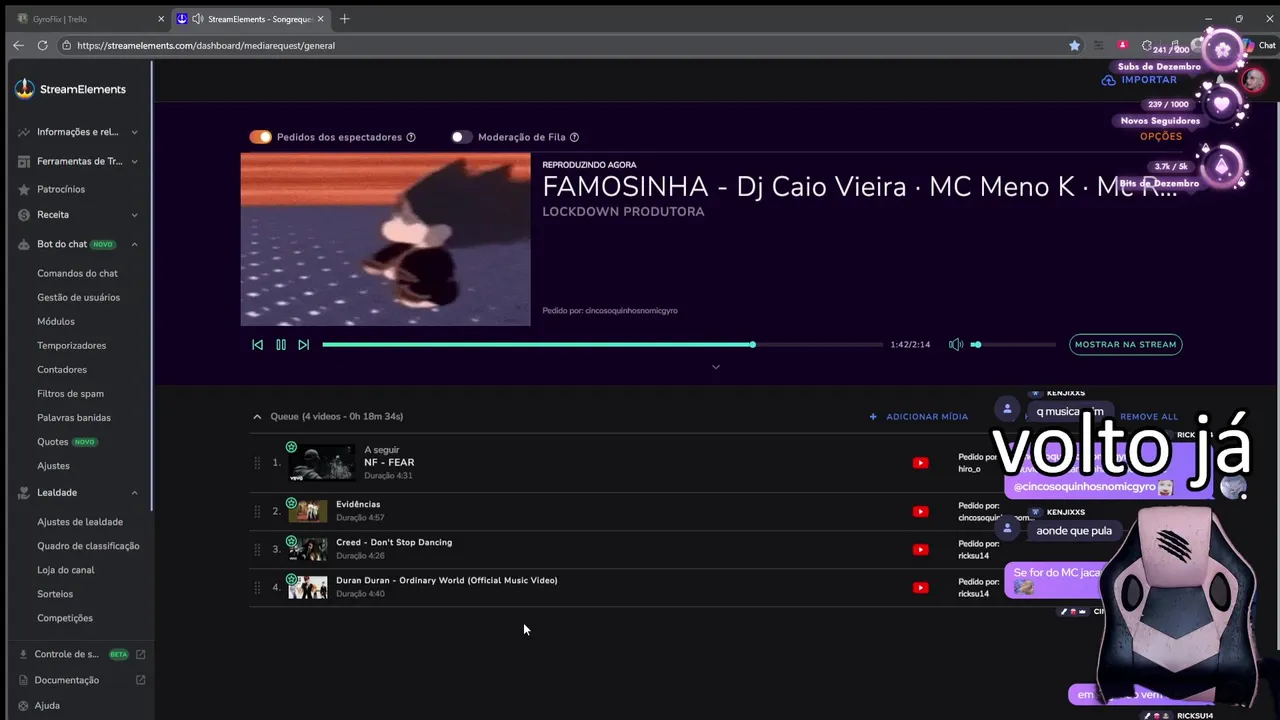The image size is (1280, 720).
Task: Open YouTube icon for Evidências
Action: point(920,512)
